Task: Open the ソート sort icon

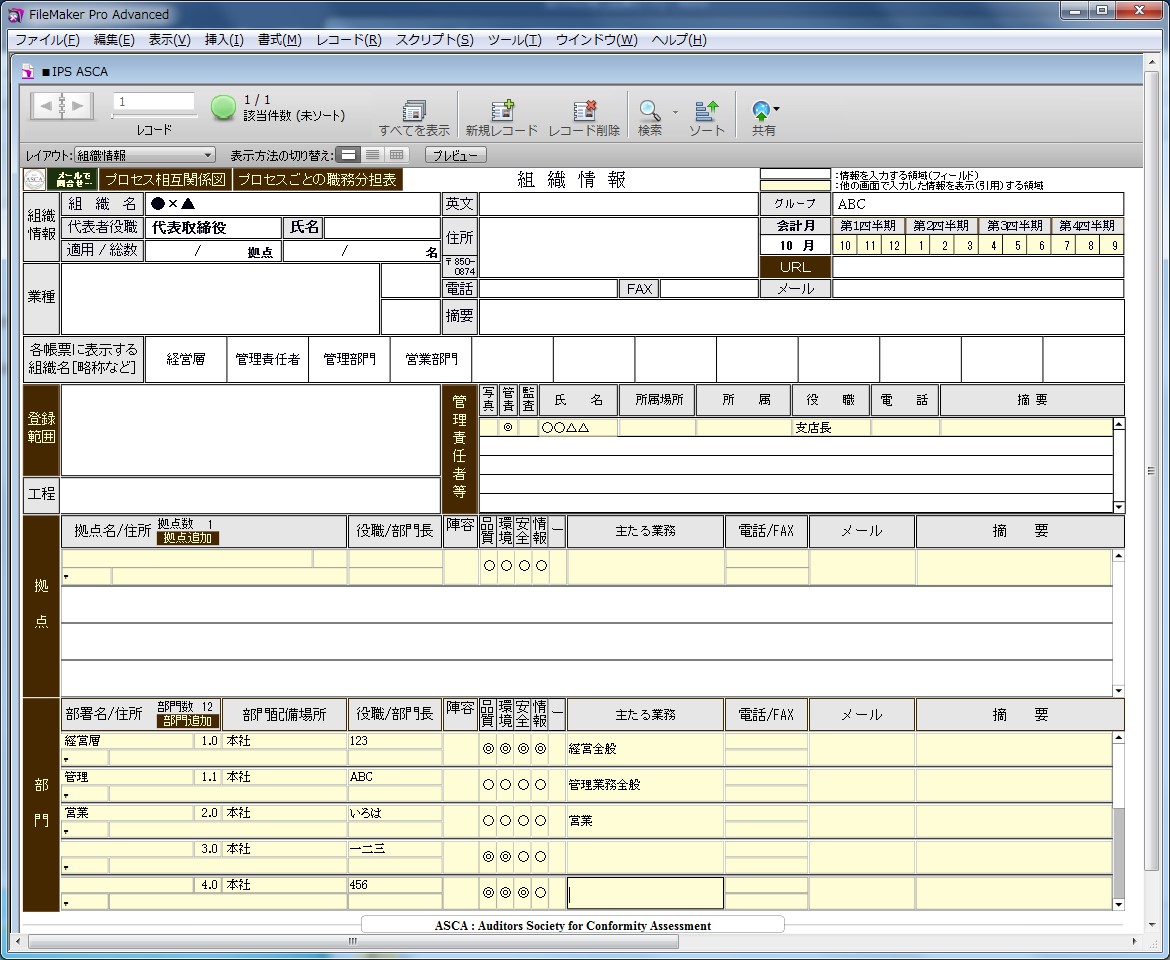Action: click(x=707, y=110)
